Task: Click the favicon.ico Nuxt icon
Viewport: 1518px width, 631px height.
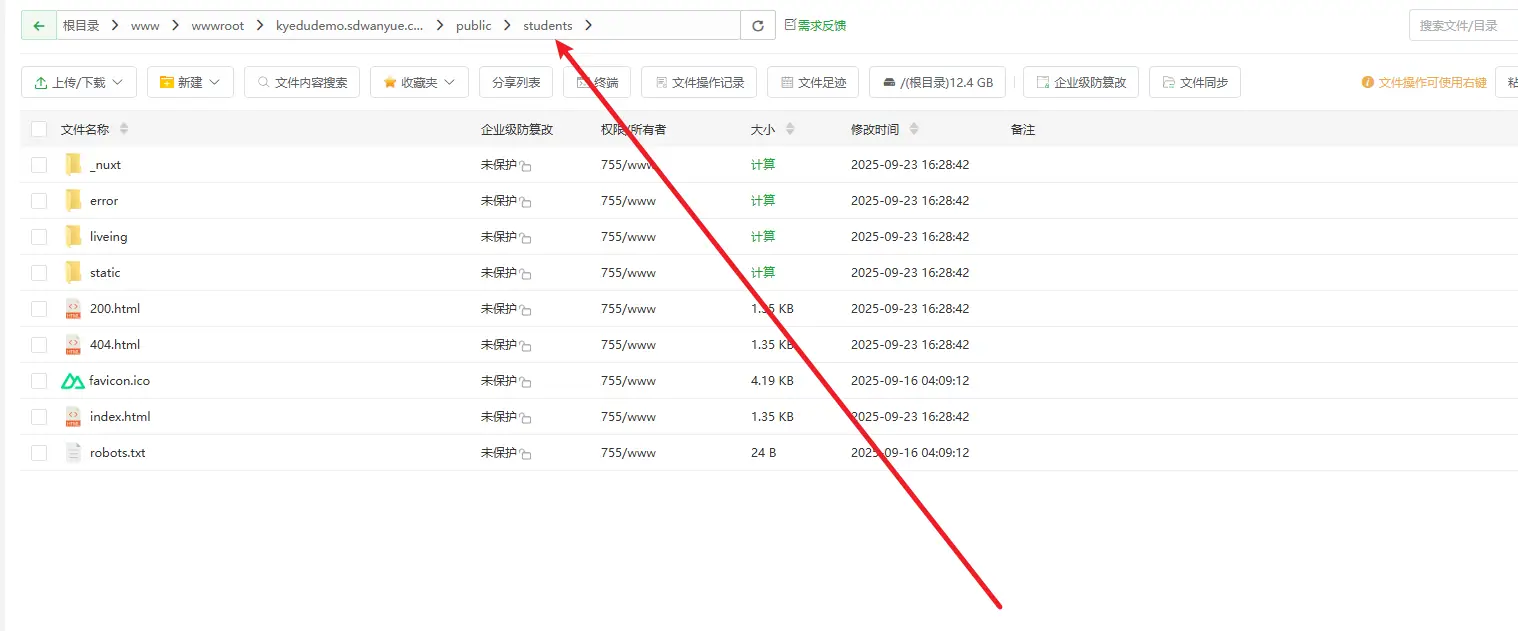Action: pyautogui.click(x=73, y=381)
